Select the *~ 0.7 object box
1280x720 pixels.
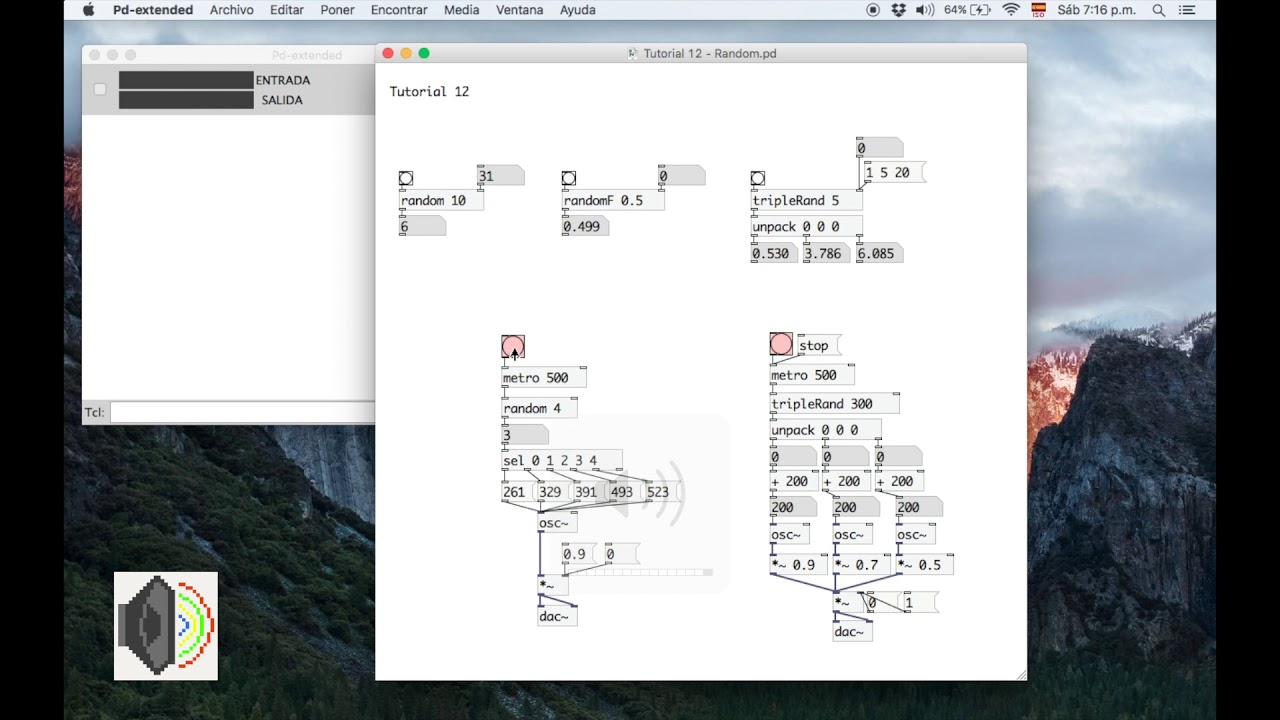click(863, 565)
